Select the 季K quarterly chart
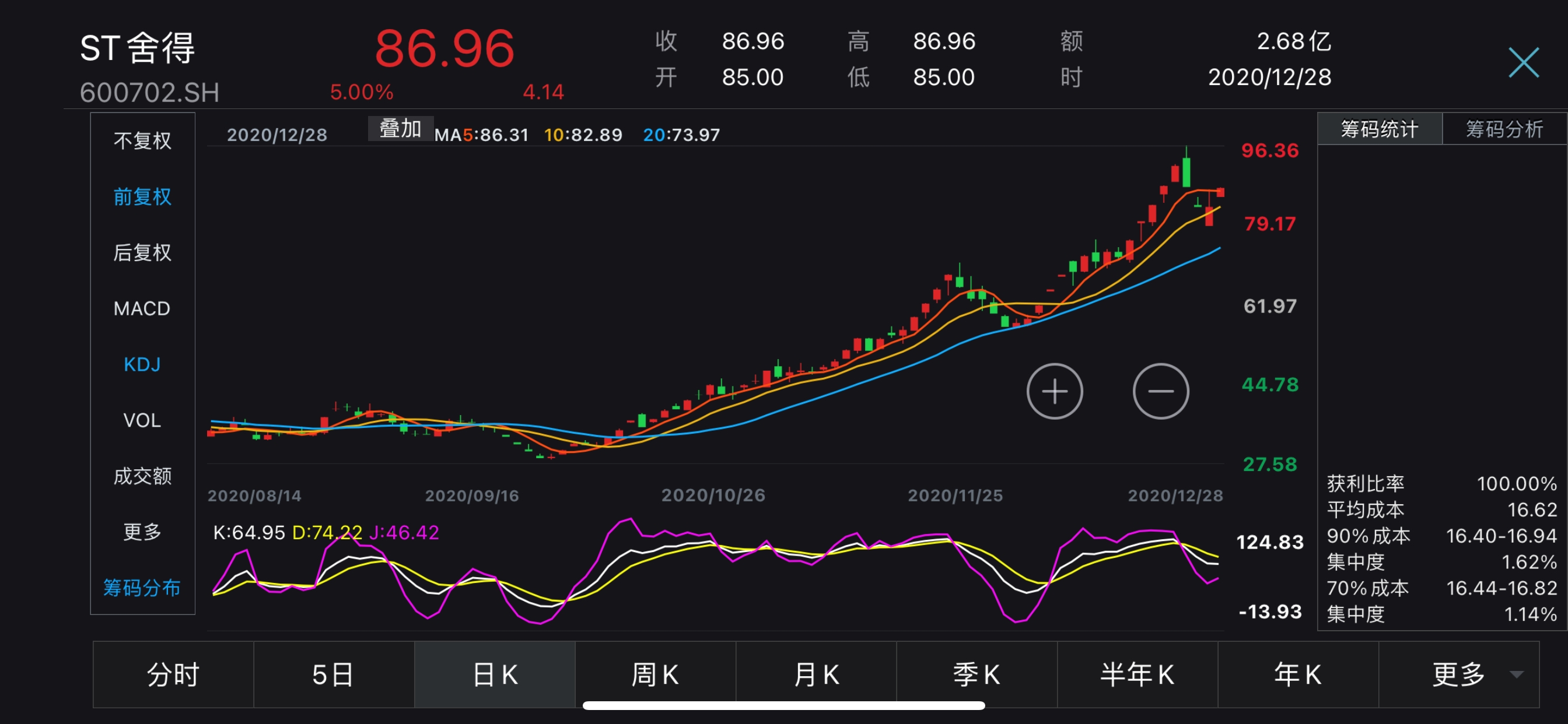 [977, 674]
